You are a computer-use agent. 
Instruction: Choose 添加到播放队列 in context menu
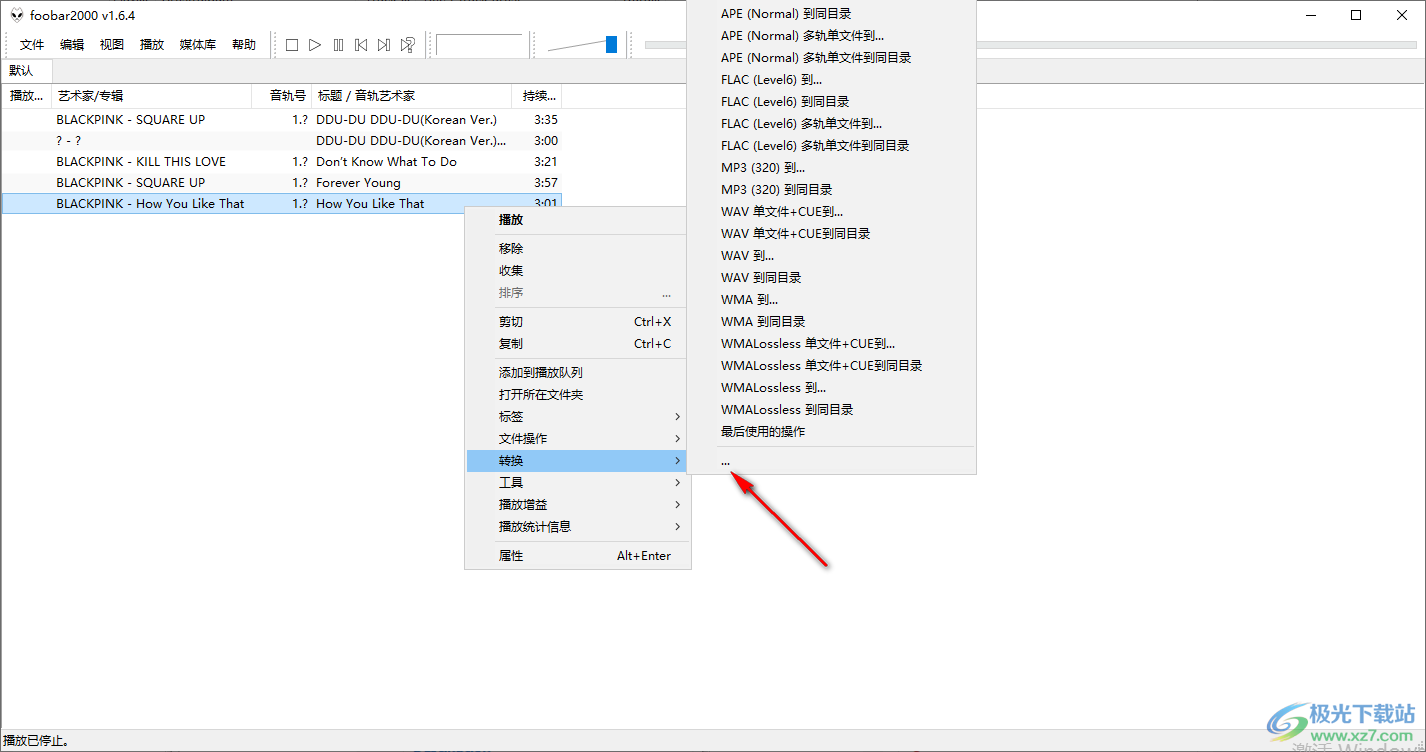[578, 373]
